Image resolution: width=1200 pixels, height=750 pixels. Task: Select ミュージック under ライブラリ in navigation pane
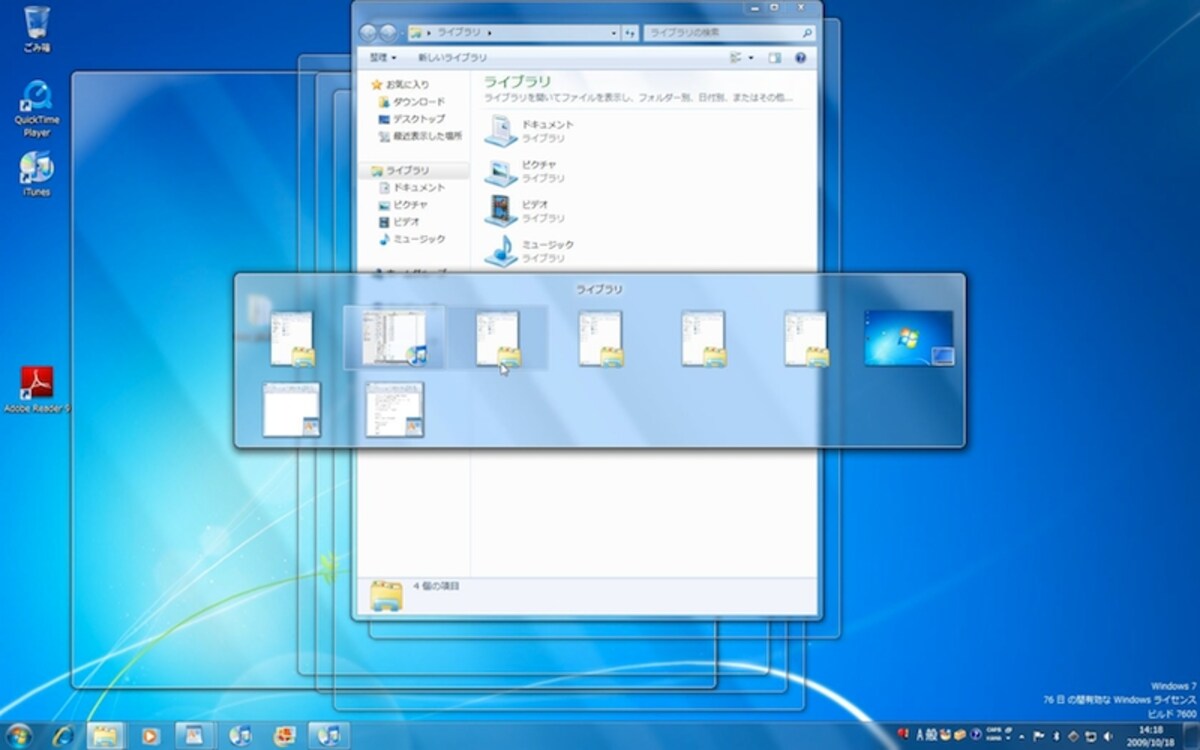411,239
